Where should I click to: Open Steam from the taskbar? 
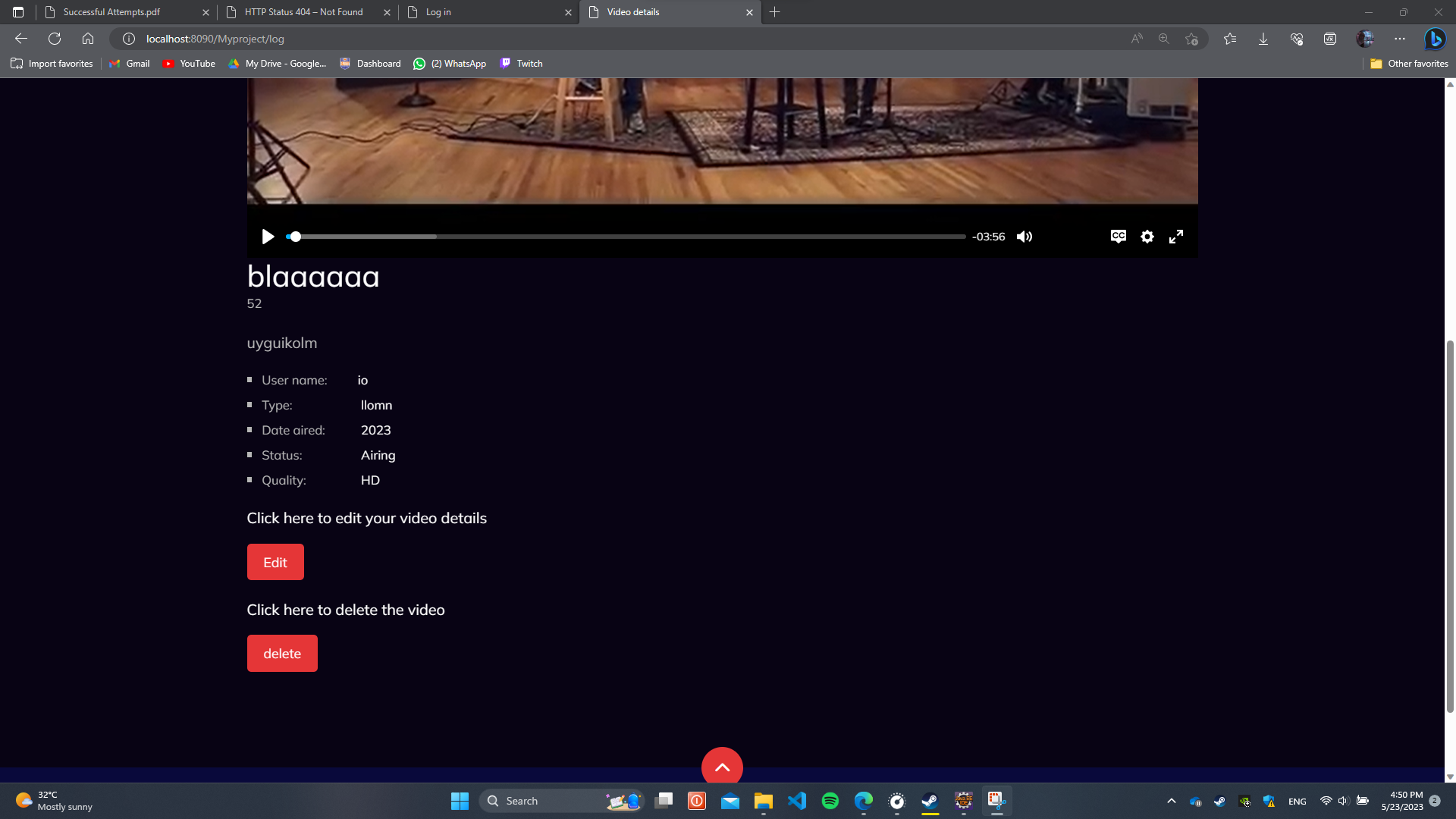coord(930,801)
